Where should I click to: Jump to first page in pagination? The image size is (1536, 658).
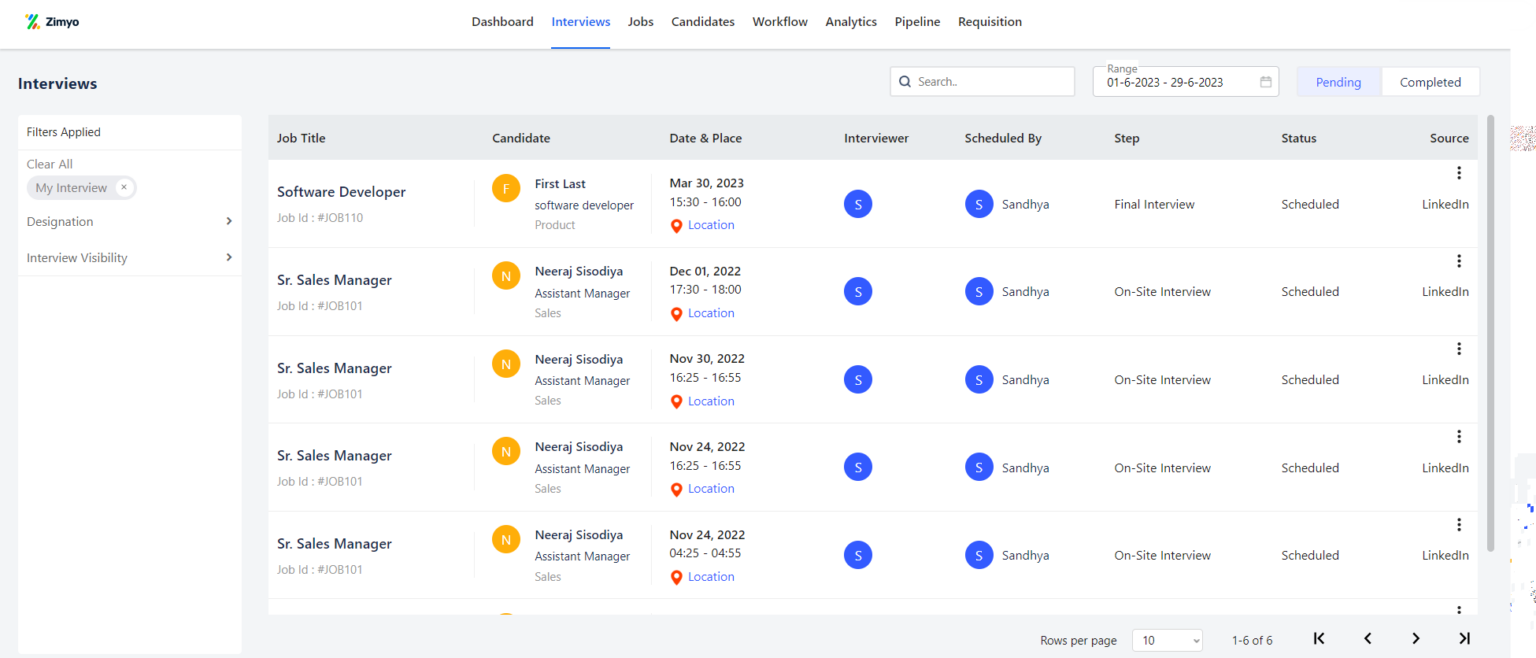pos(1319,639)
